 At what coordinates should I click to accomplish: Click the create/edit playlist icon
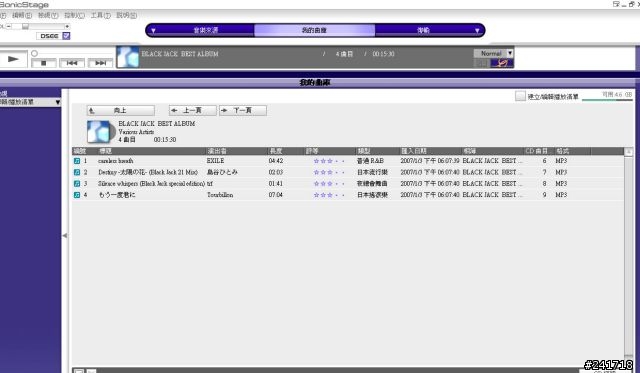520,96
